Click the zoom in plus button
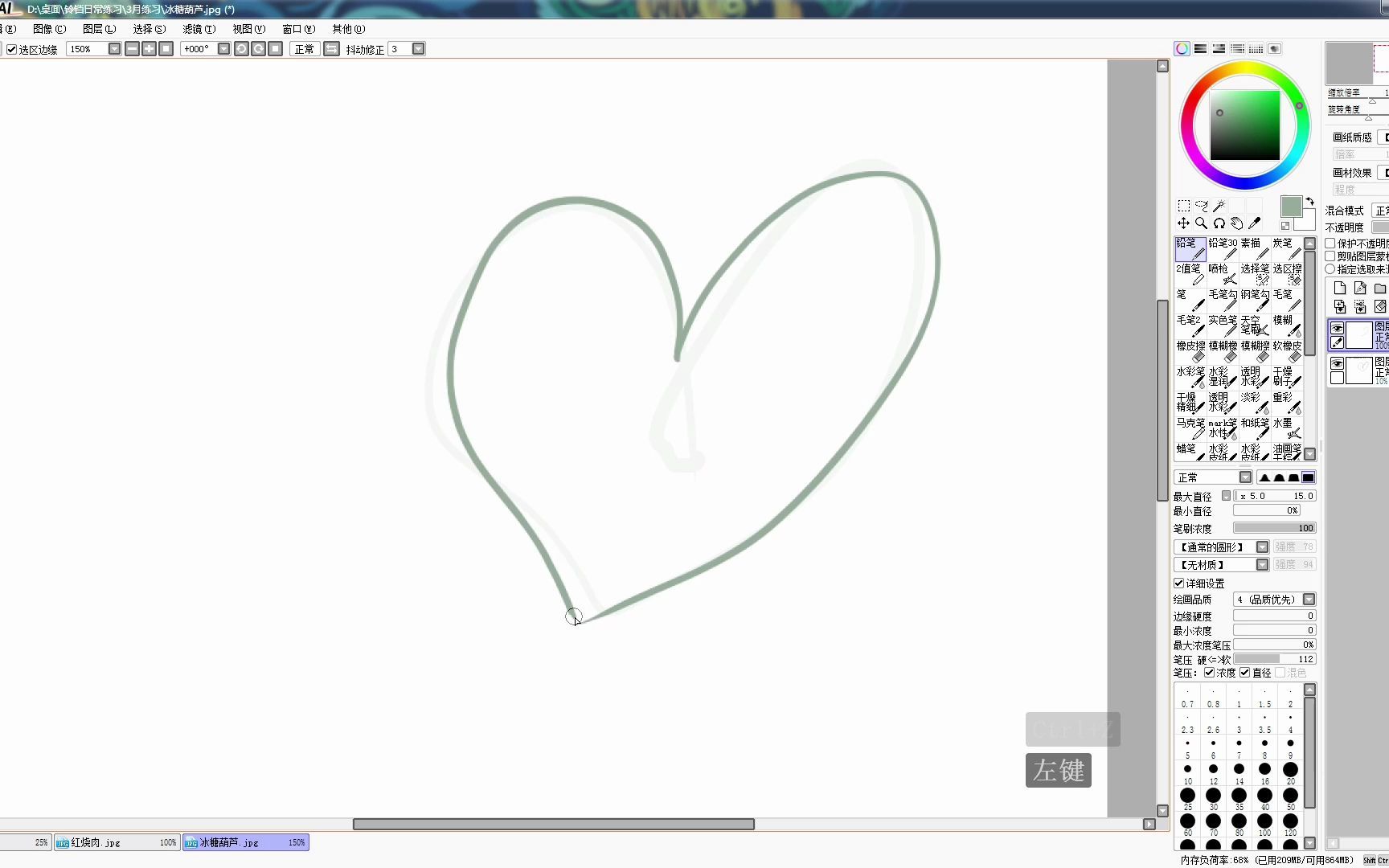 tap(149, 49)
